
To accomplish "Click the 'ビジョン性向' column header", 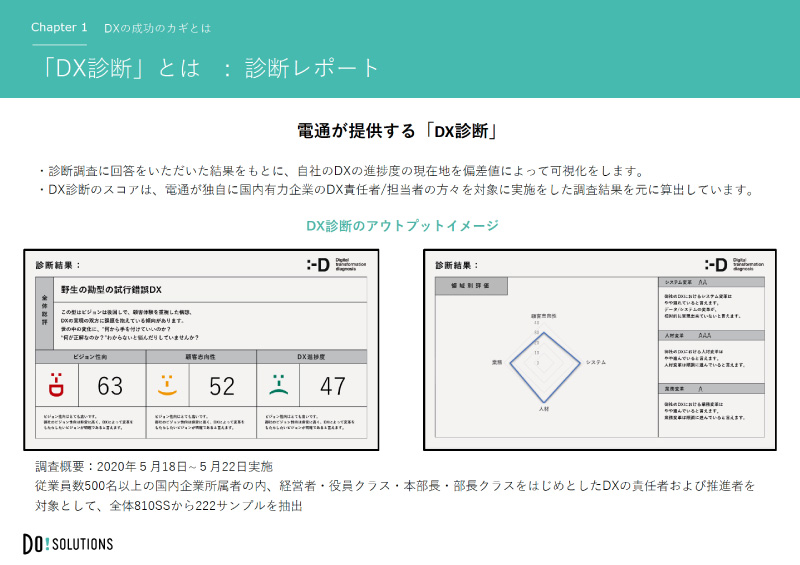I will pos(90,357).
